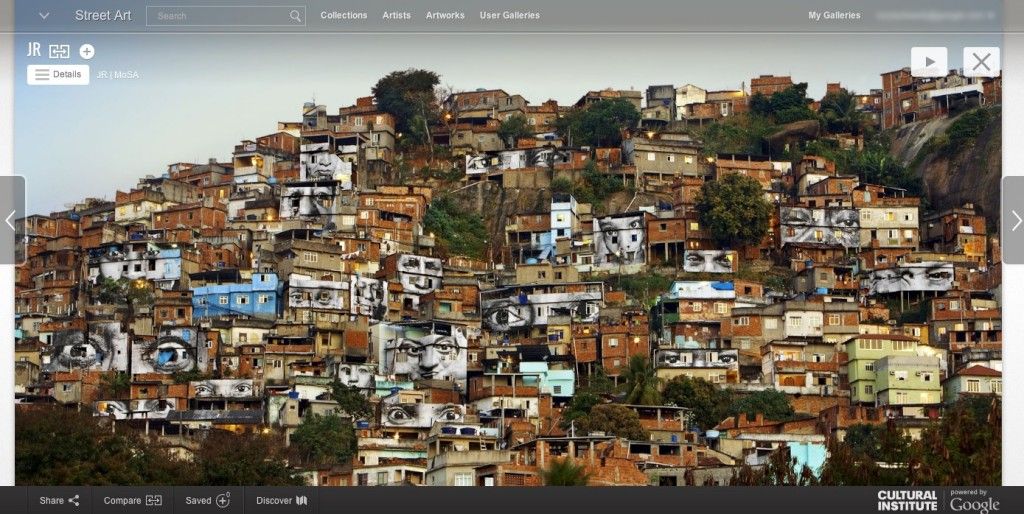Click the plus icon to save artwork
The width and height of the screenshot is (1024, 514).
tap(87, 51)
